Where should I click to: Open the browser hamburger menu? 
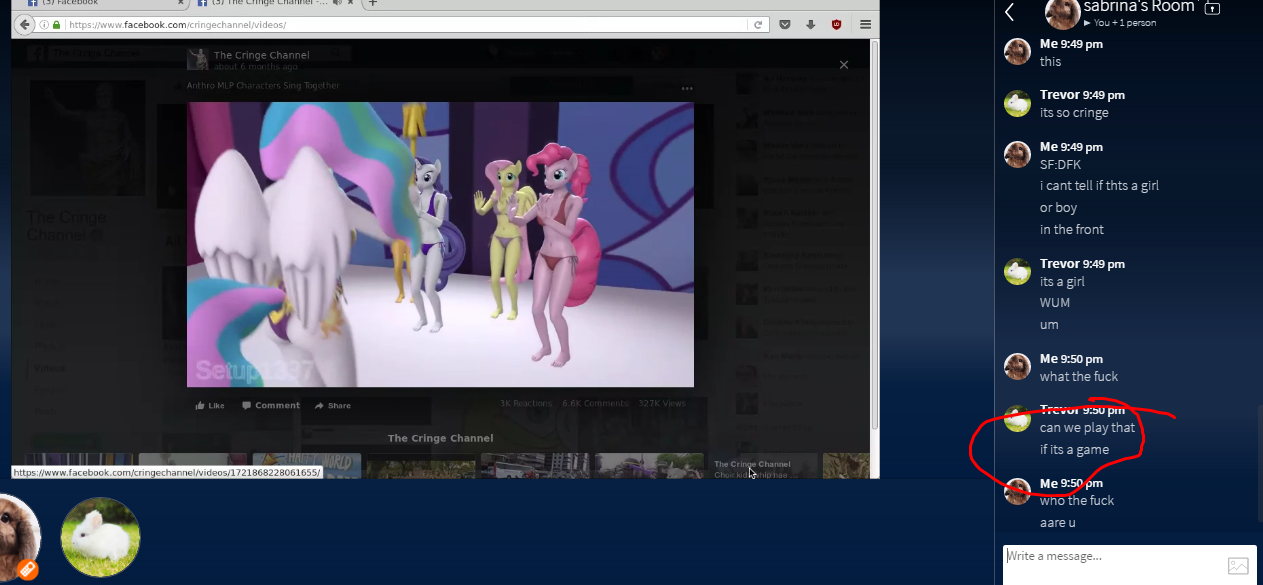[865, 24]
